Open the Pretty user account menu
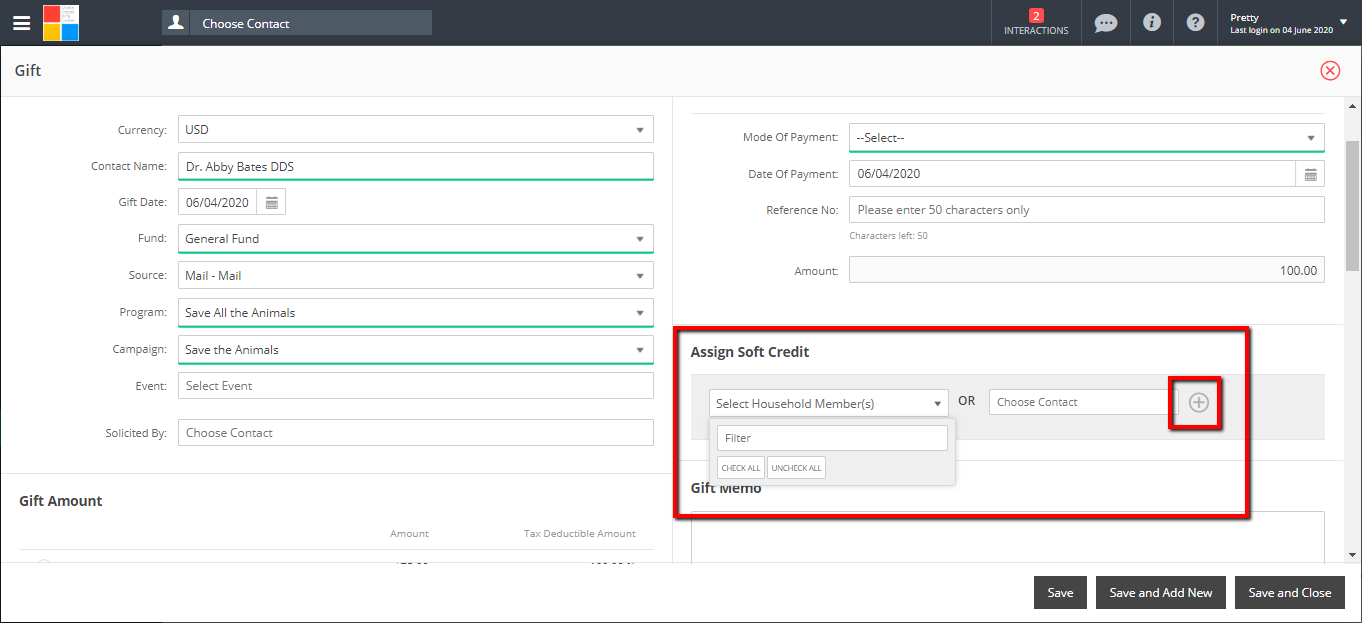Image resolution: width=1362 pixels, height=623 pixels. (x=1290, y=23)
